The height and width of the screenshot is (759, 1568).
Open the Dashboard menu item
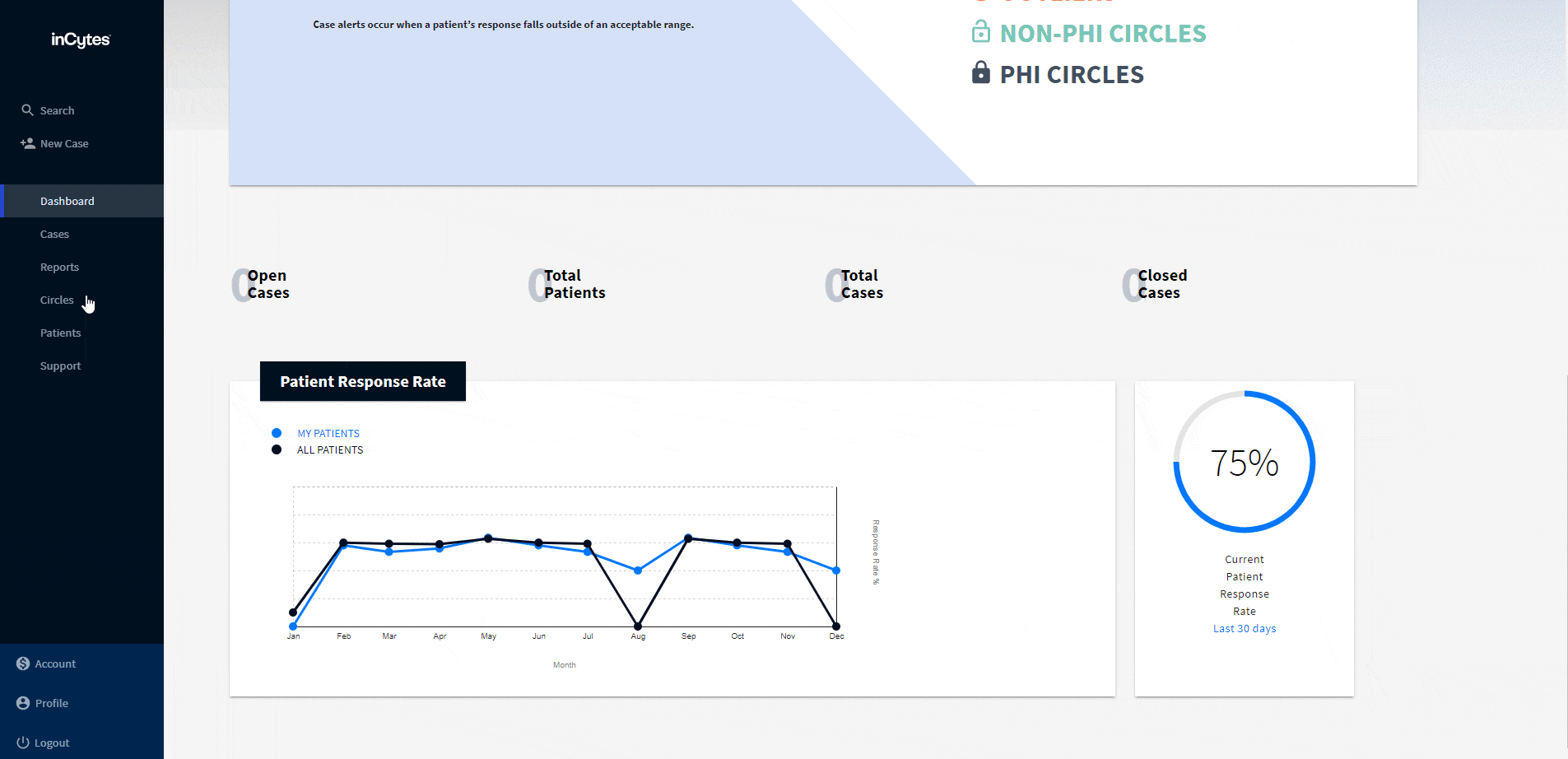[x=67, y=201]
